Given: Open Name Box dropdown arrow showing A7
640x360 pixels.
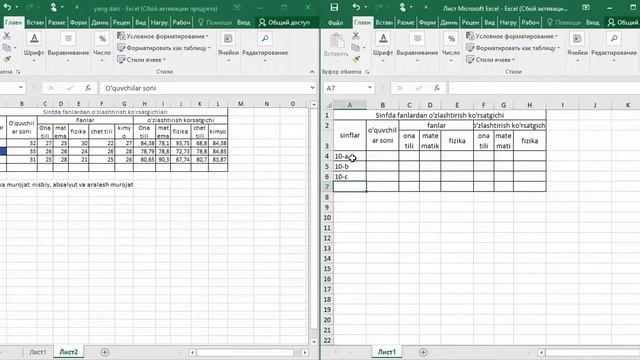Looking at the screenshot, I should point(369,88).
